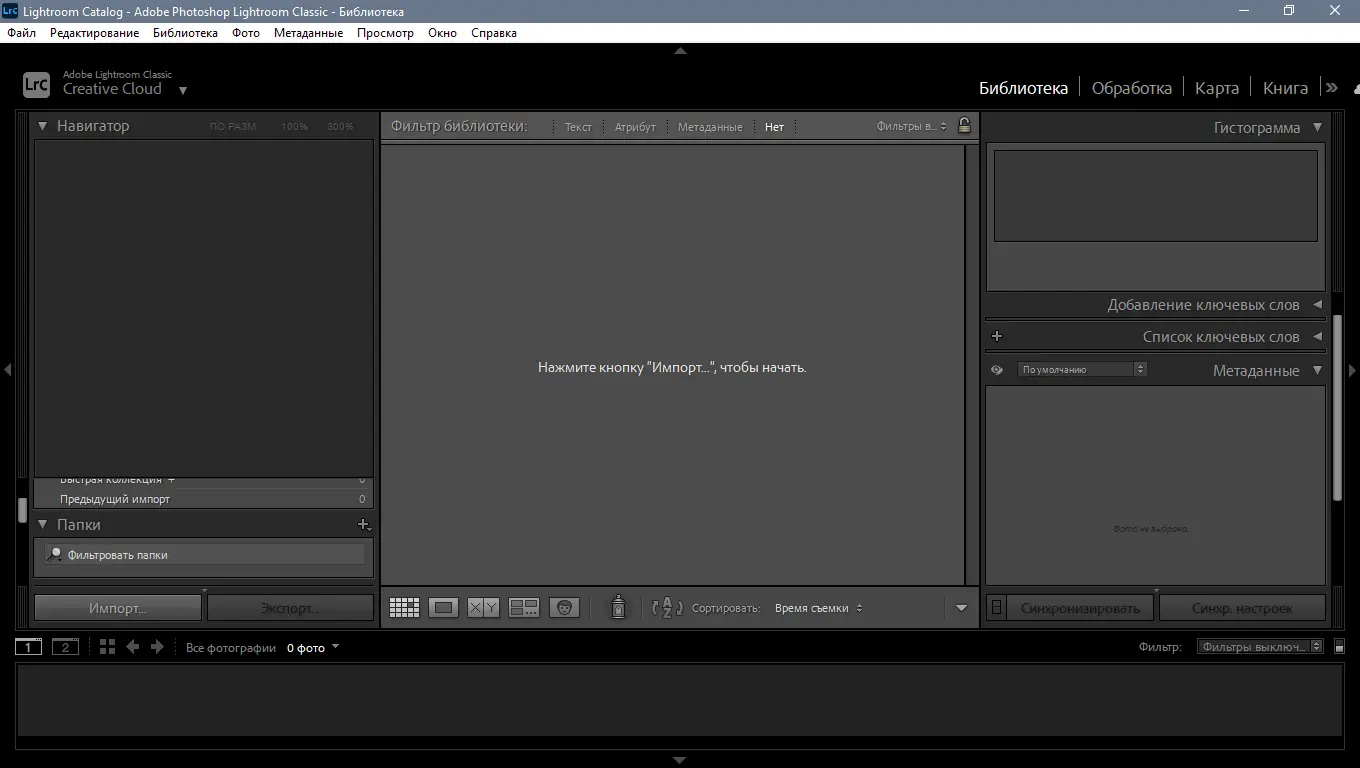Select the Текст library filter

[578, 127]
